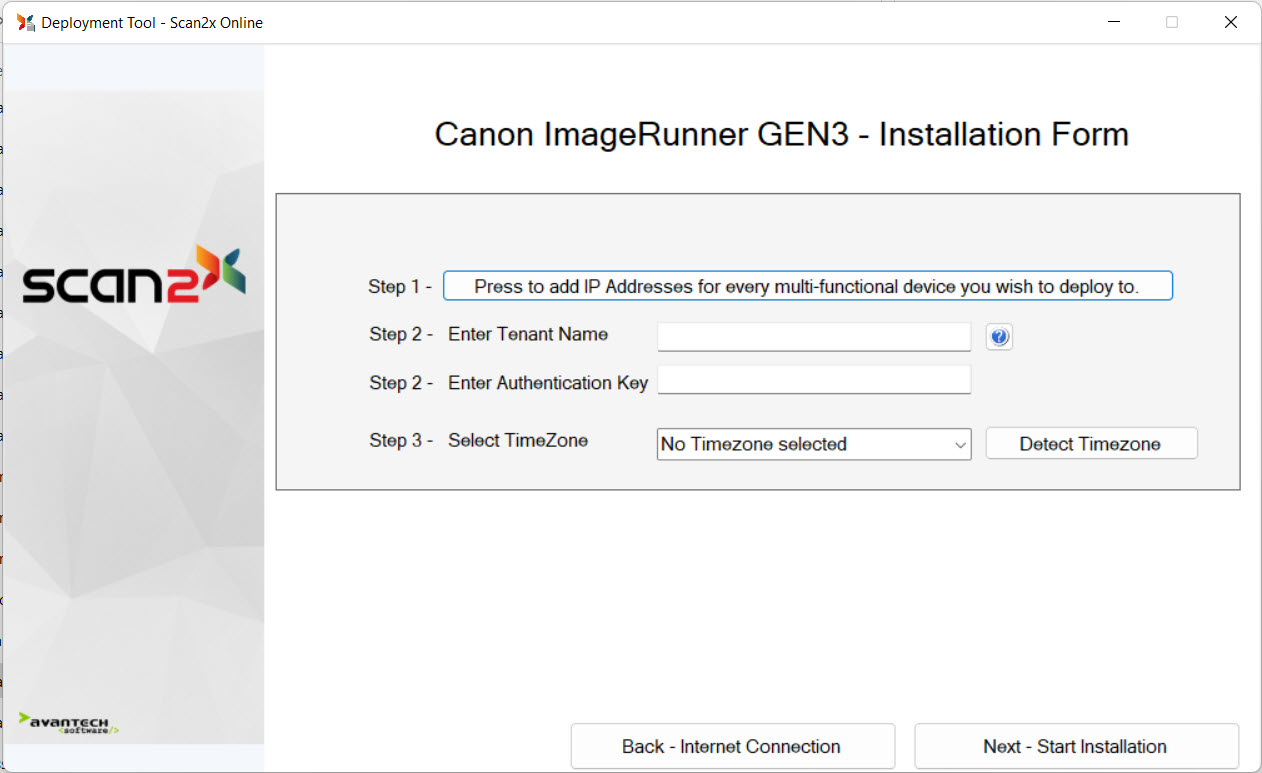This screenshot has height=773, width=1262.
Task: Click the greyed-out maximize window button
Action: 1172,22
